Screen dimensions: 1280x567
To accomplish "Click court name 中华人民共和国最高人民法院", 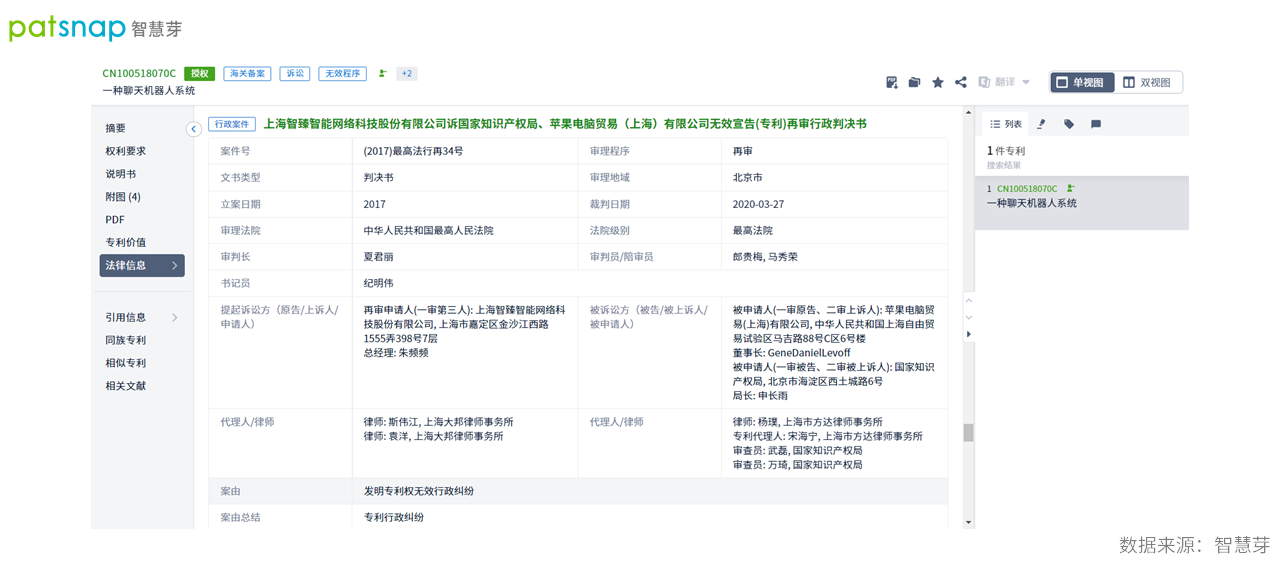I will [x=428, y=230].
